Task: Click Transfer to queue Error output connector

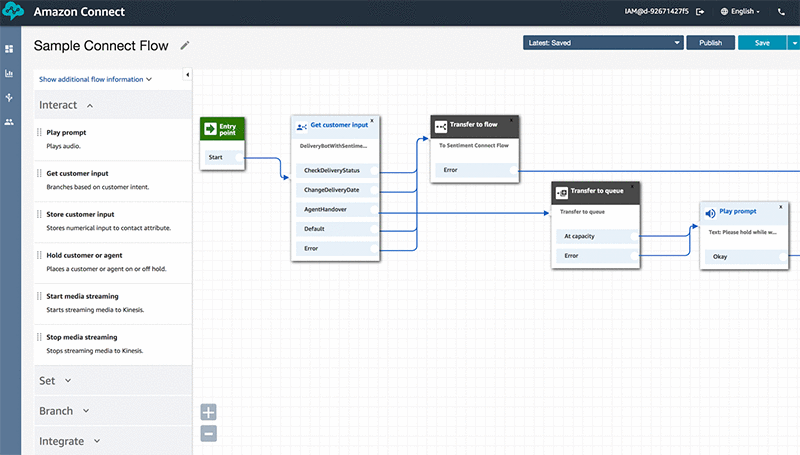Action: click(x=634, y=256)
